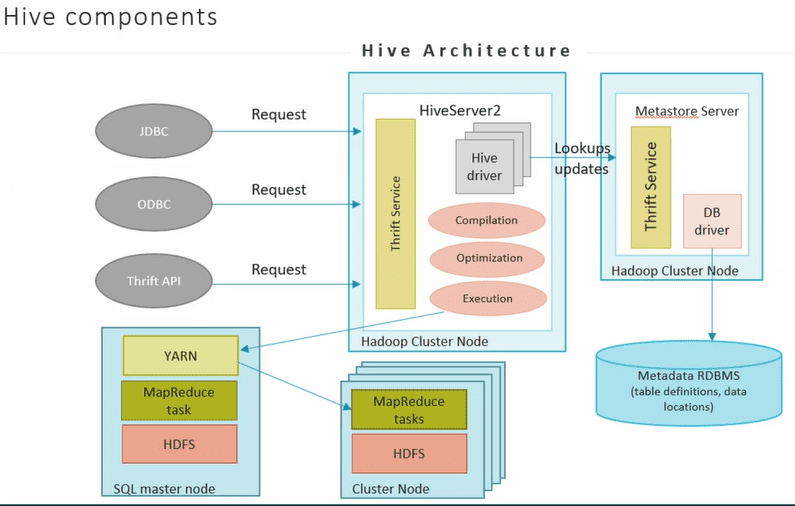Click the Hive Architecture title text
The image size is (795, 506).
click(466, 51)
